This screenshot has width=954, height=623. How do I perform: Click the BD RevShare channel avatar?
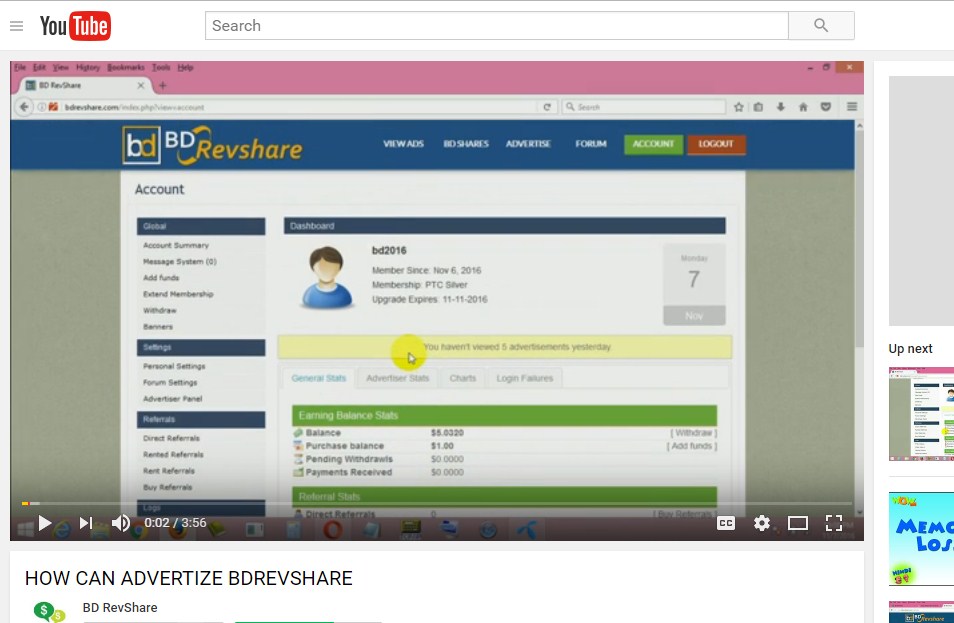(48, 610)
